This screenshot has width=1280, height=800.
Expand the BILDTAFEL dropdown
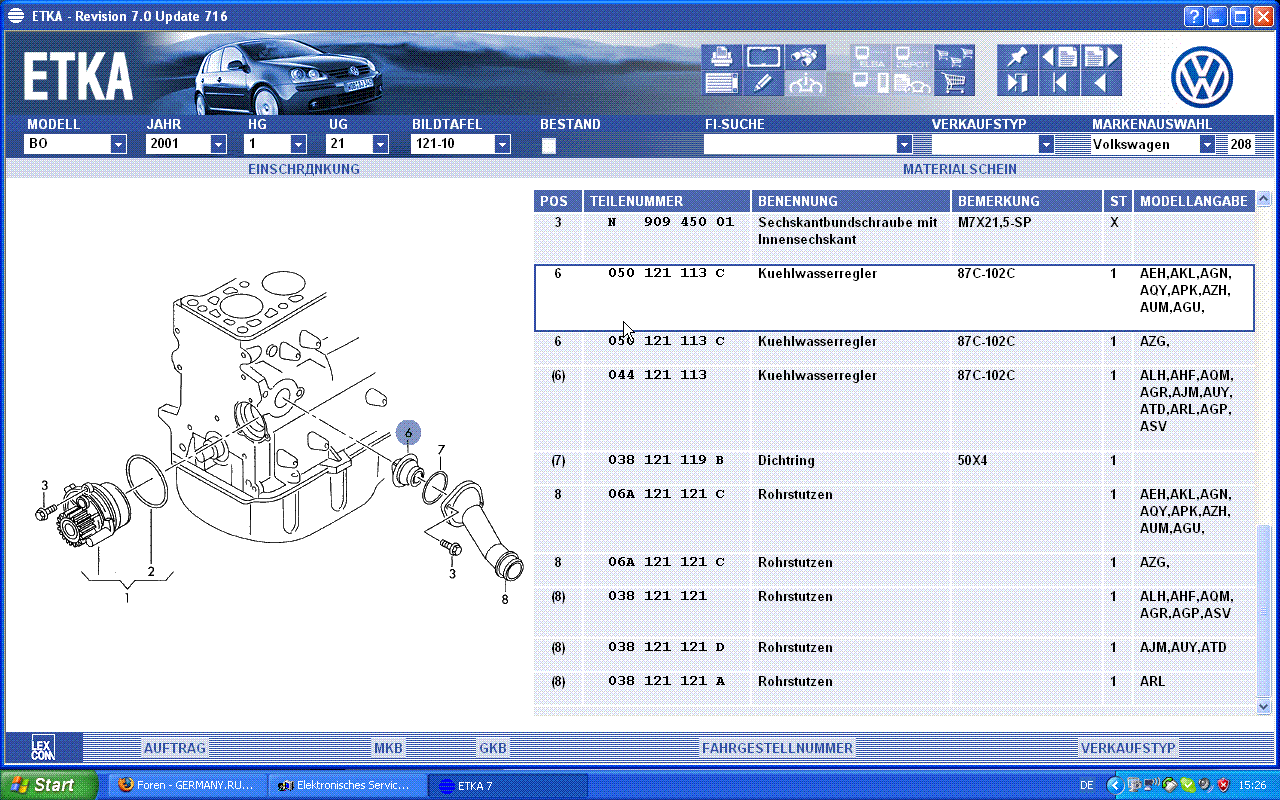pos(502,145)
